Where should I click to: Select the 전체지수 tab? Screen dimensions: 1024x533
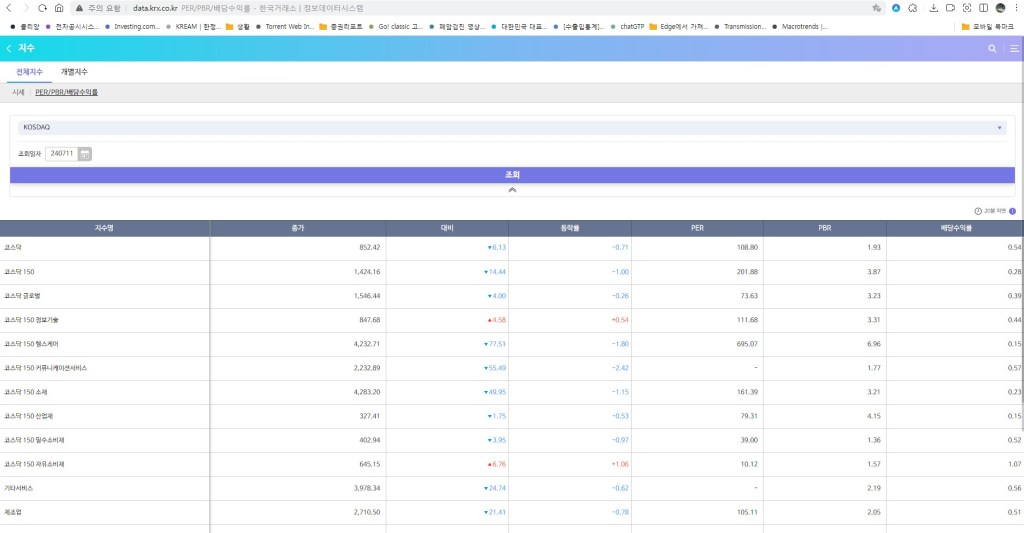pyautogui.click(x=30, y=72)
